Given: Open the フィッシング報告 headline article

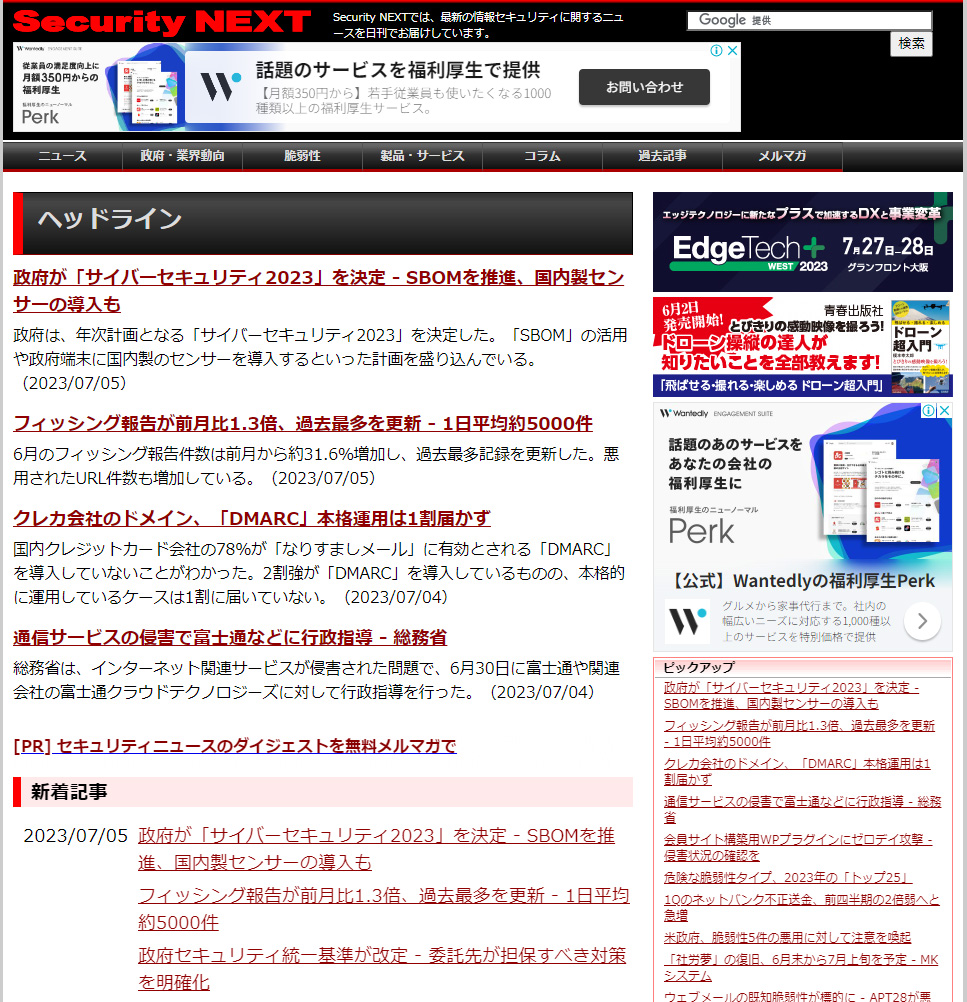Looking at the screenshot, I should click(302, 423).
